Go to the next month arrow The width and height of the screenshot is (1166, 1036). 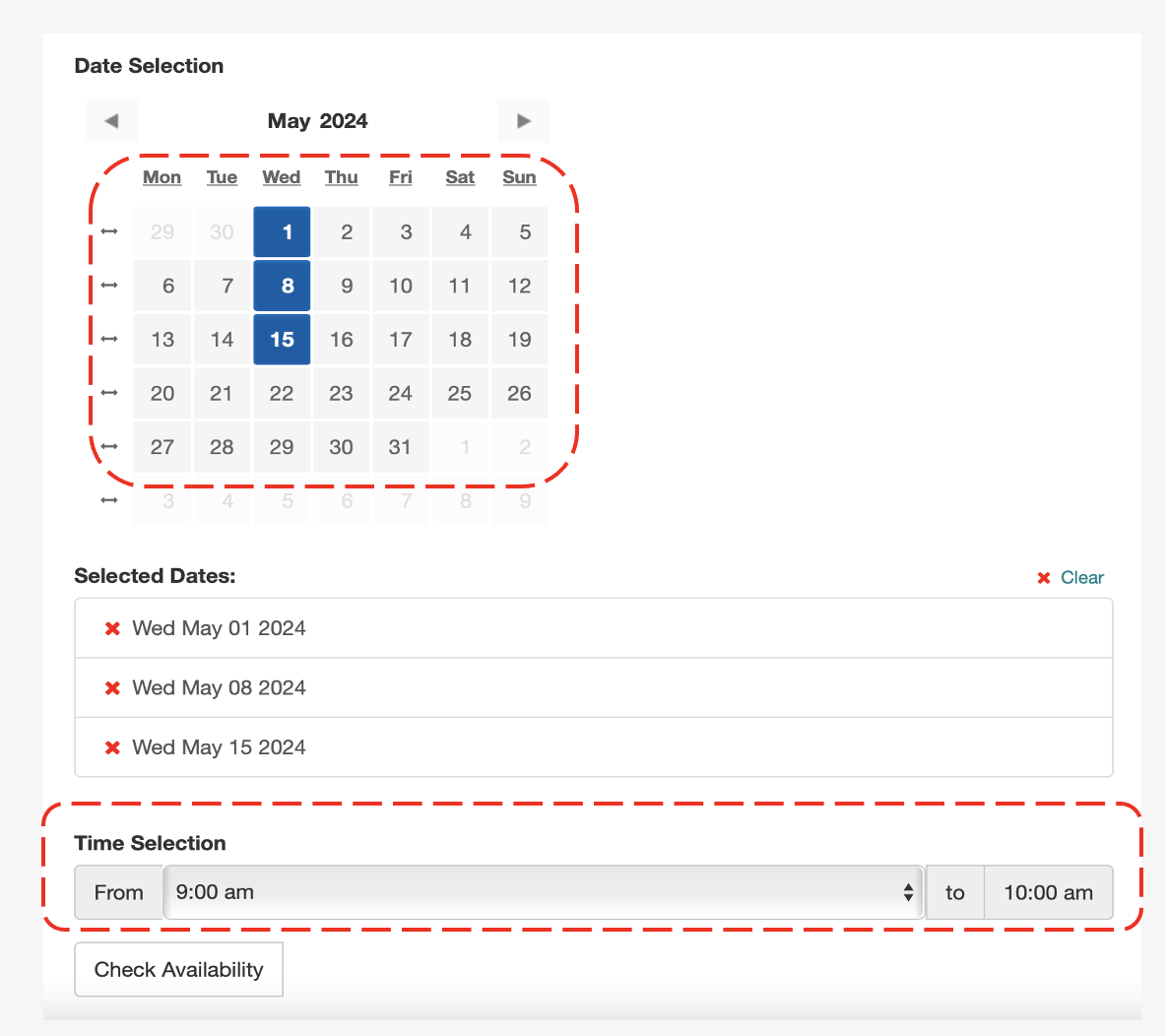pyautogui.click(x=524, y=120)
